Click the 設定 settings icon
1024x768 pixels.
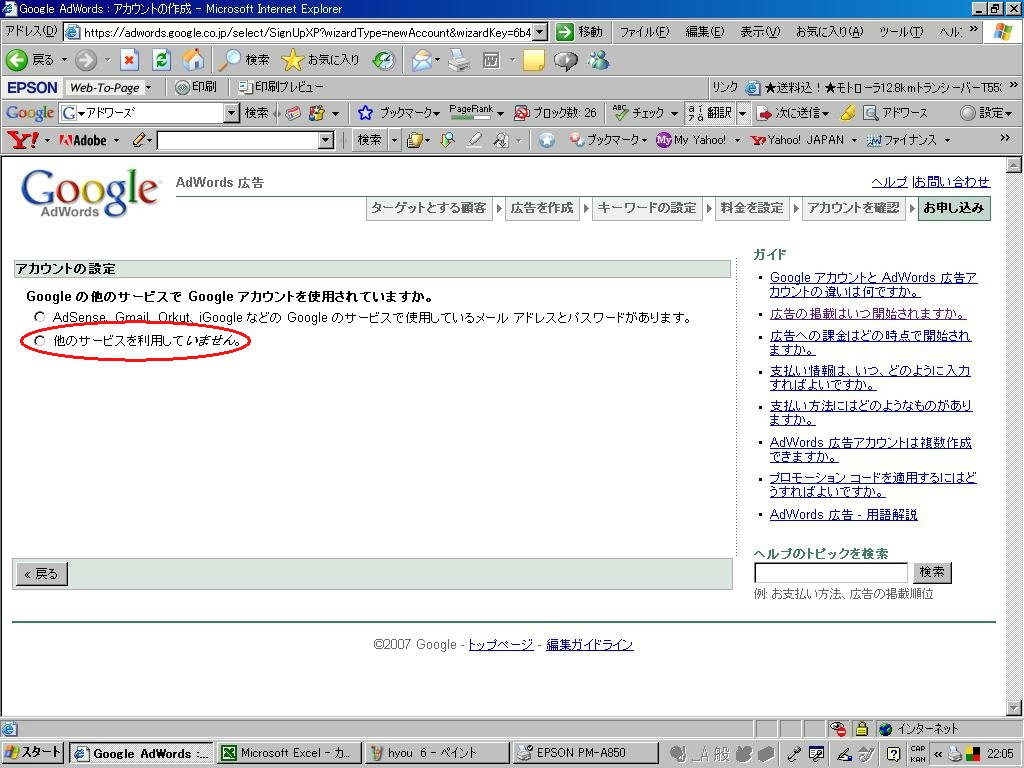pyautogui.click(x=968, y=113)
